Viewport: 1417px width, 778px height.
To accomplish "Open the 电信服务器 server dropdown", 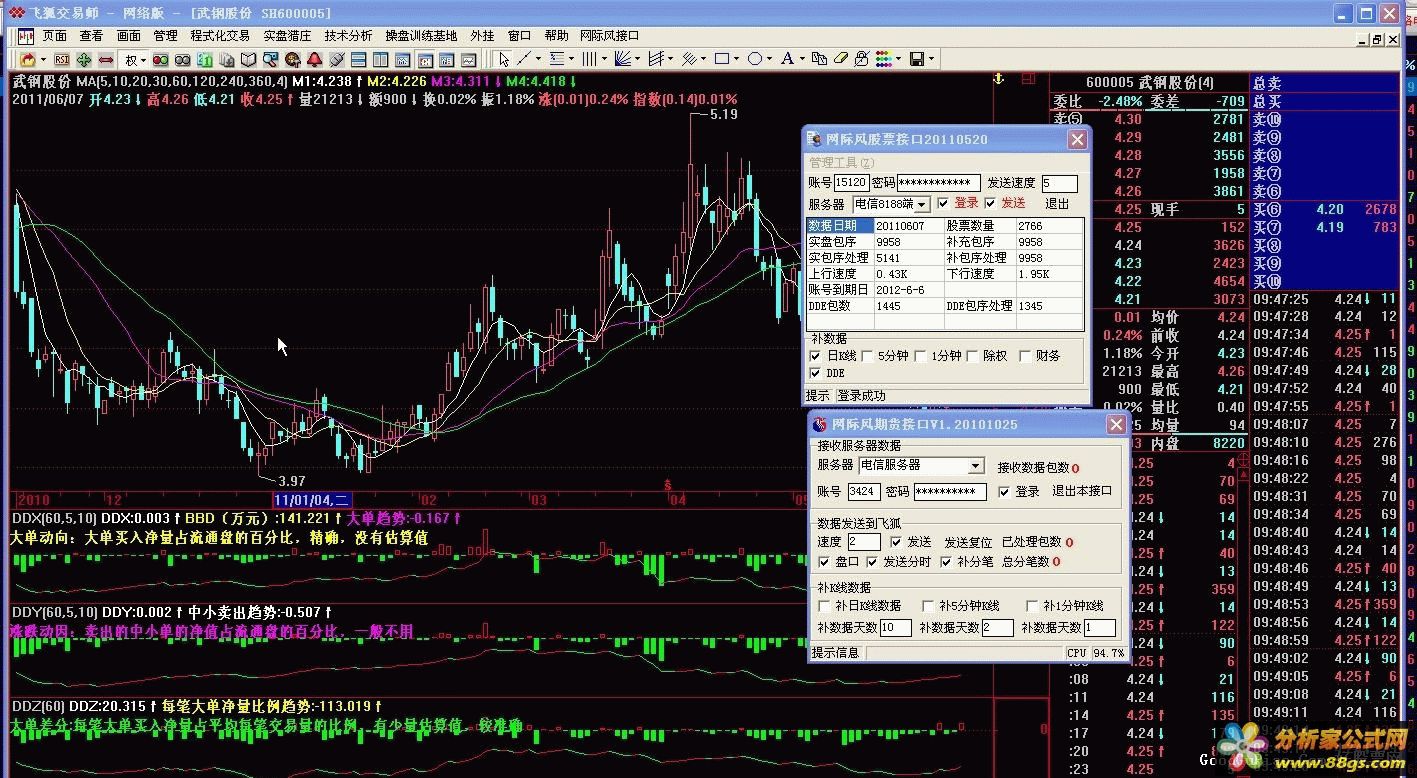I will (x=976, y=466).
